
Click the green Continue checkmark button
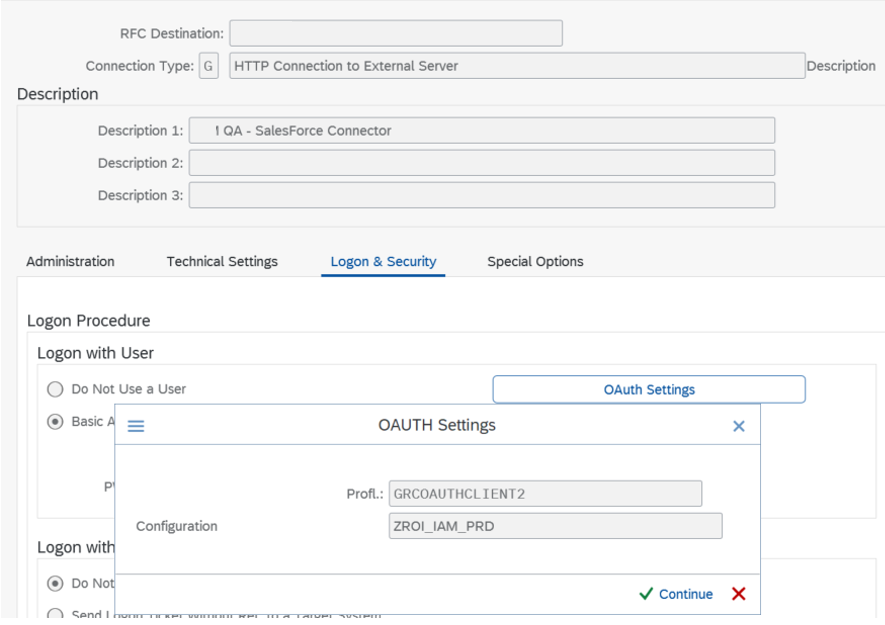pyautogui.click(x=676, y=594)
